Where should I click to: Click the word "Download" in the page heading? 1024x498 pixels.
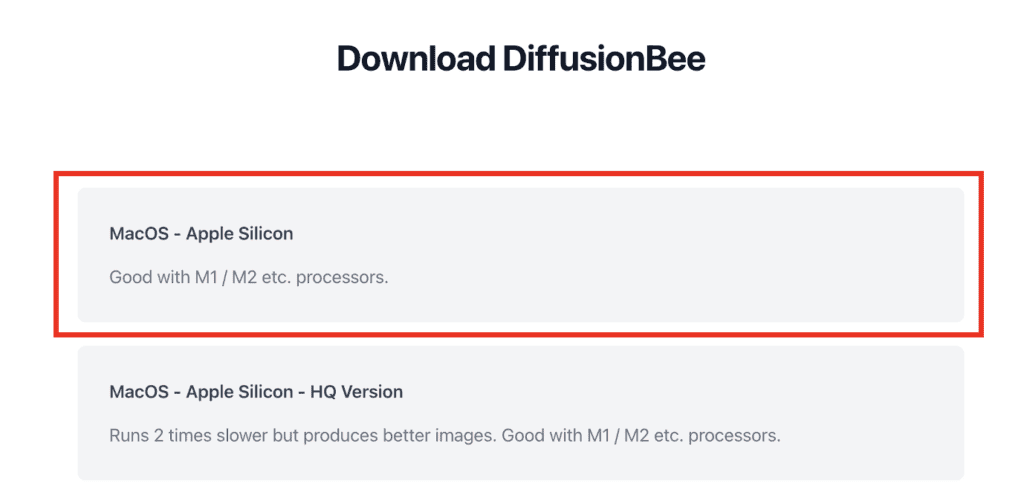416,59
